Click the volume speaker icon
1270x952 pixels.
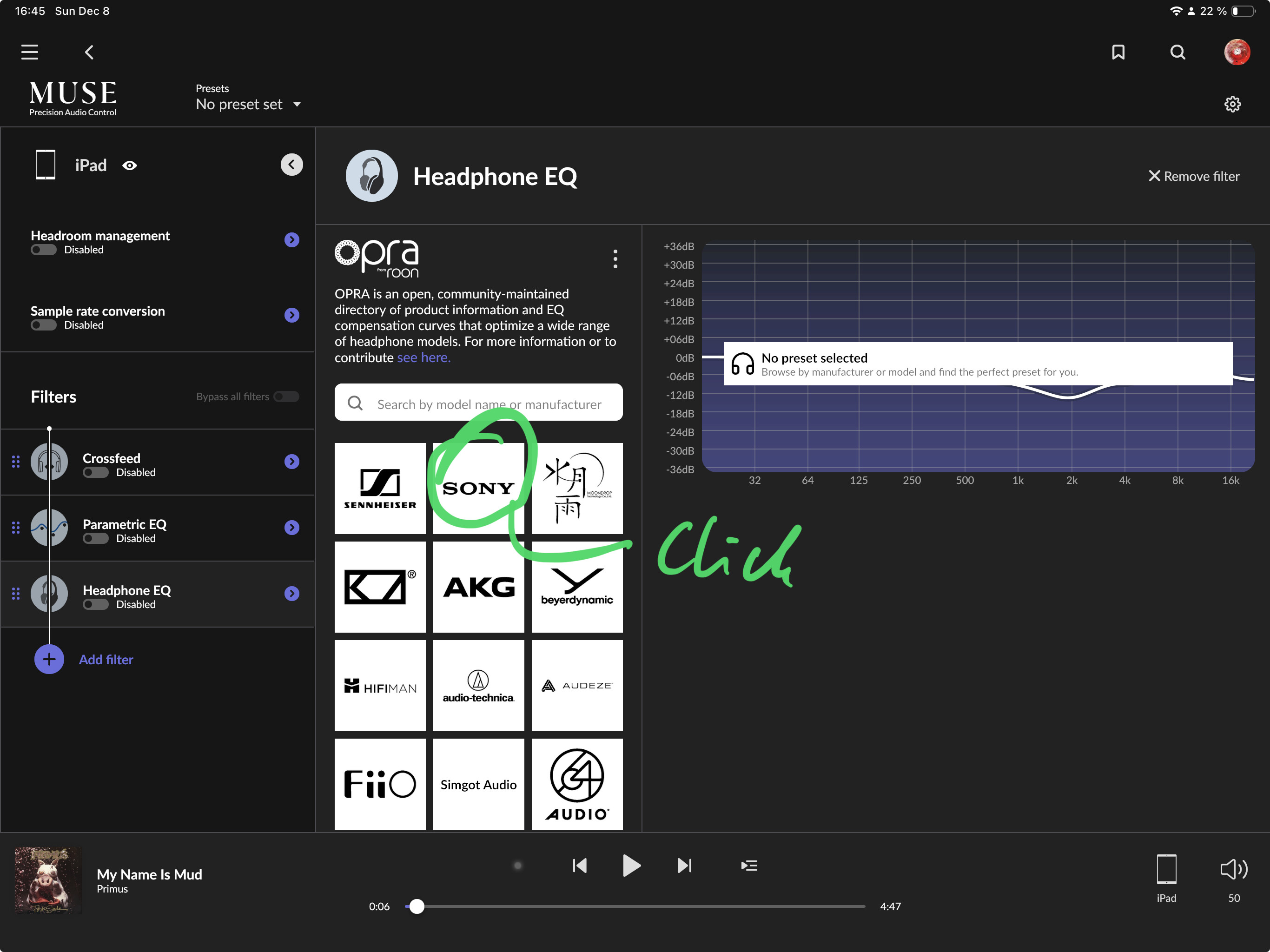coord(1234,869)
